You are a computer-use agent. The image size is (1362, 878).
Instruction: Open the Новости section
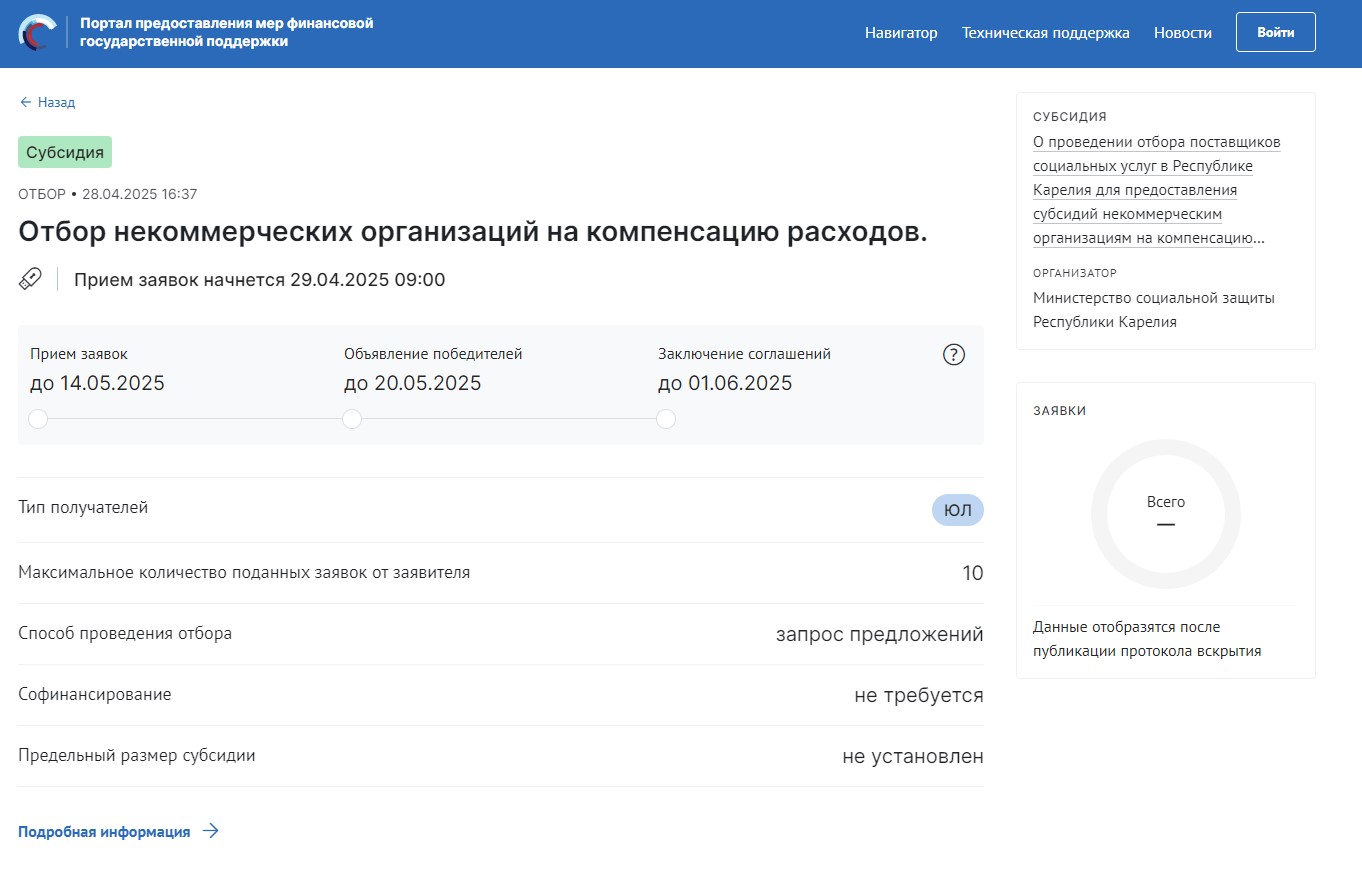pyautogui.click(x=1182, y=33)
